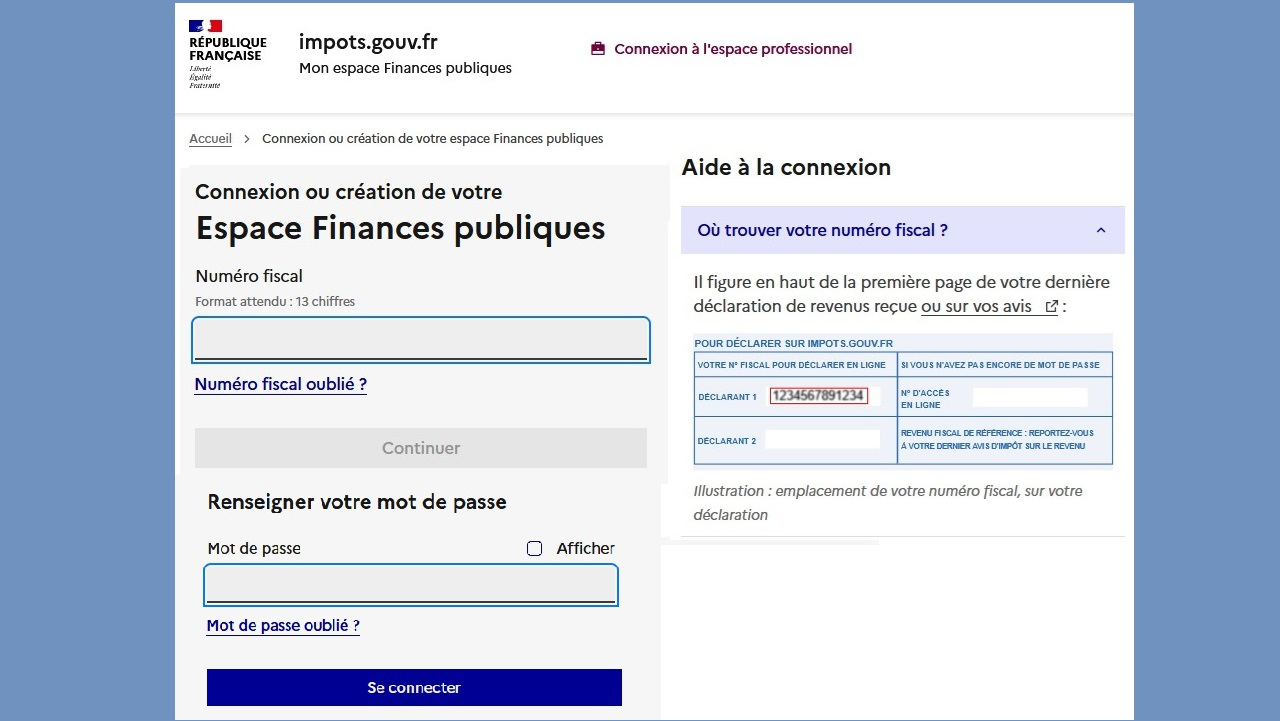
Task: Click the briefcase icon for professional space
Action: point(598,49)
